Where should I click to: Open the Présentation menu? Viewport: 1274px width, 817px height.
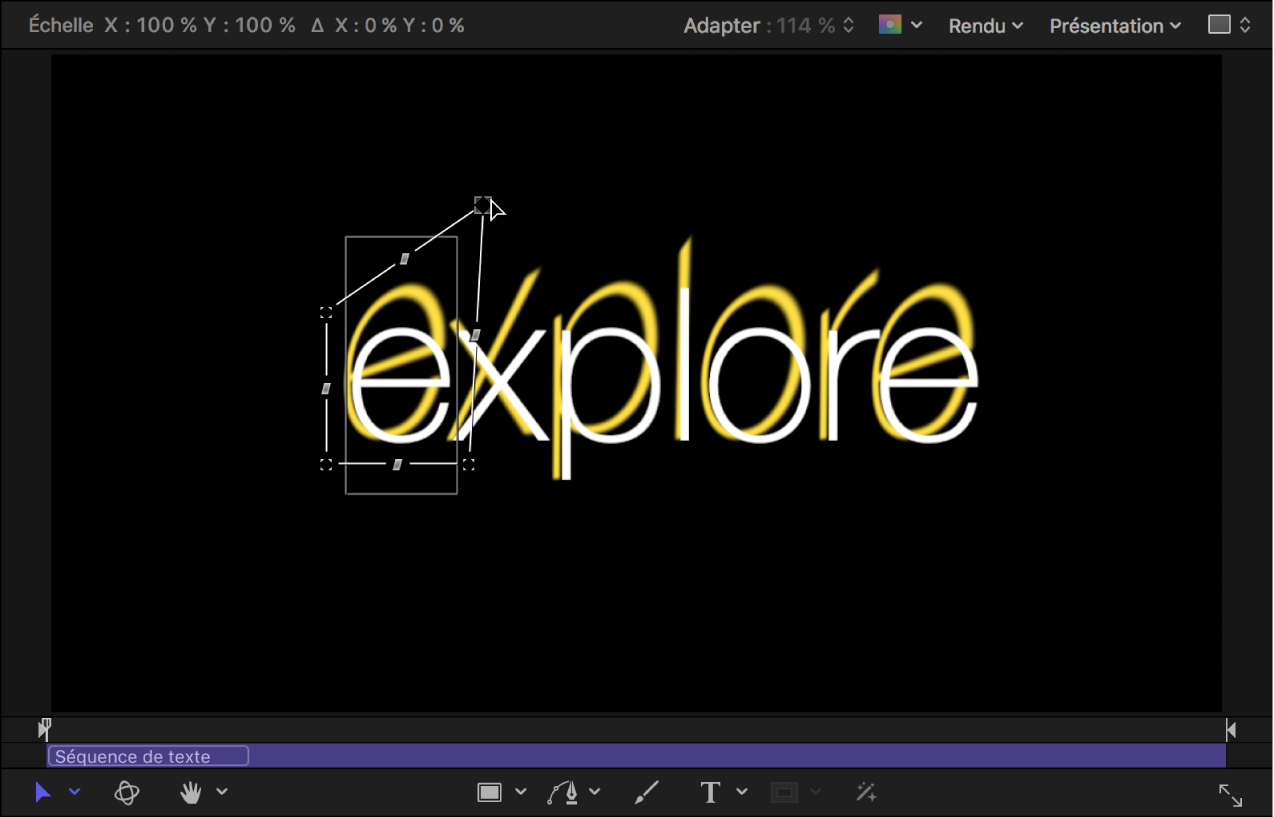pos(1115,26)
